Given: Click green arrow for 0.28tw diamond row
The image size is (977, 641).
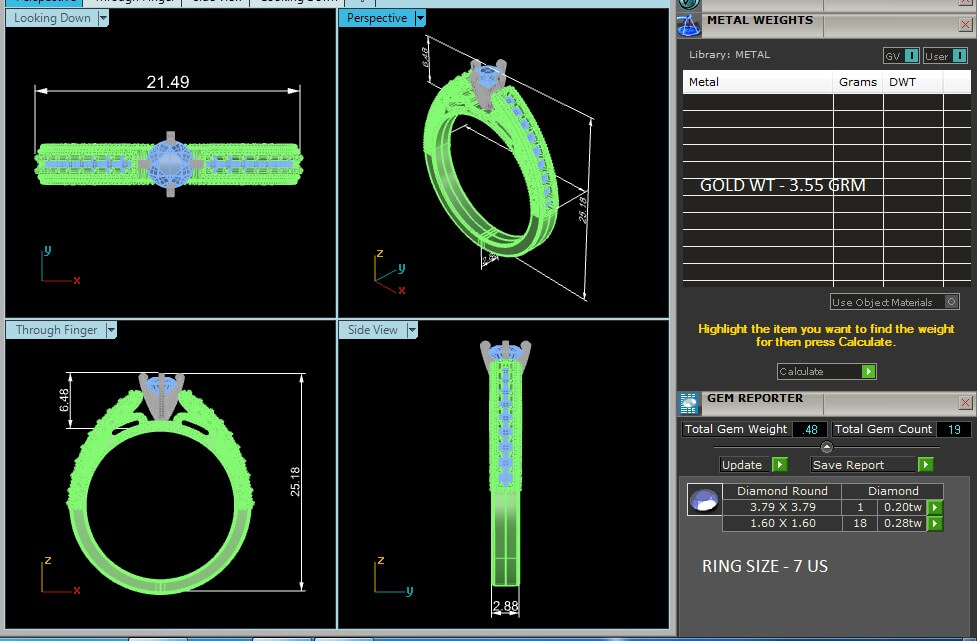Looking at the screenshot, I should [935, 523].
